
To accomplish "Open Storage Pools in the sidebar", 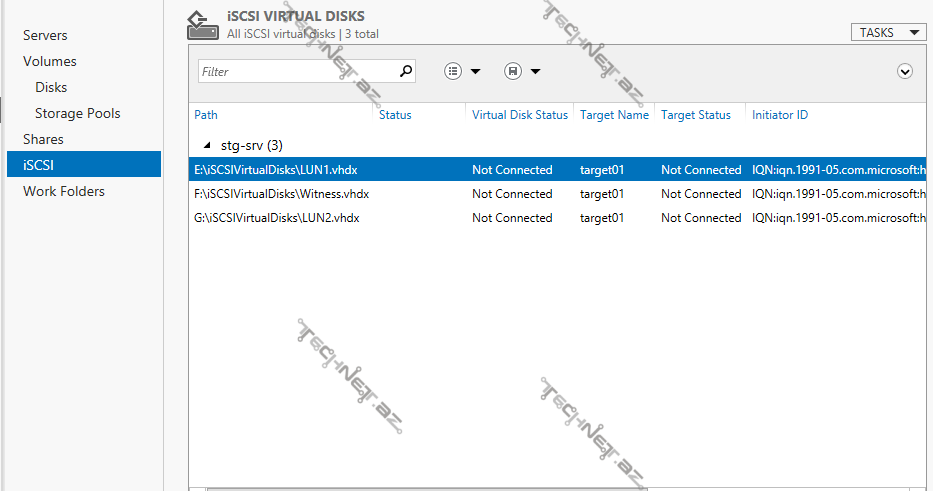I will pos(77,113).
